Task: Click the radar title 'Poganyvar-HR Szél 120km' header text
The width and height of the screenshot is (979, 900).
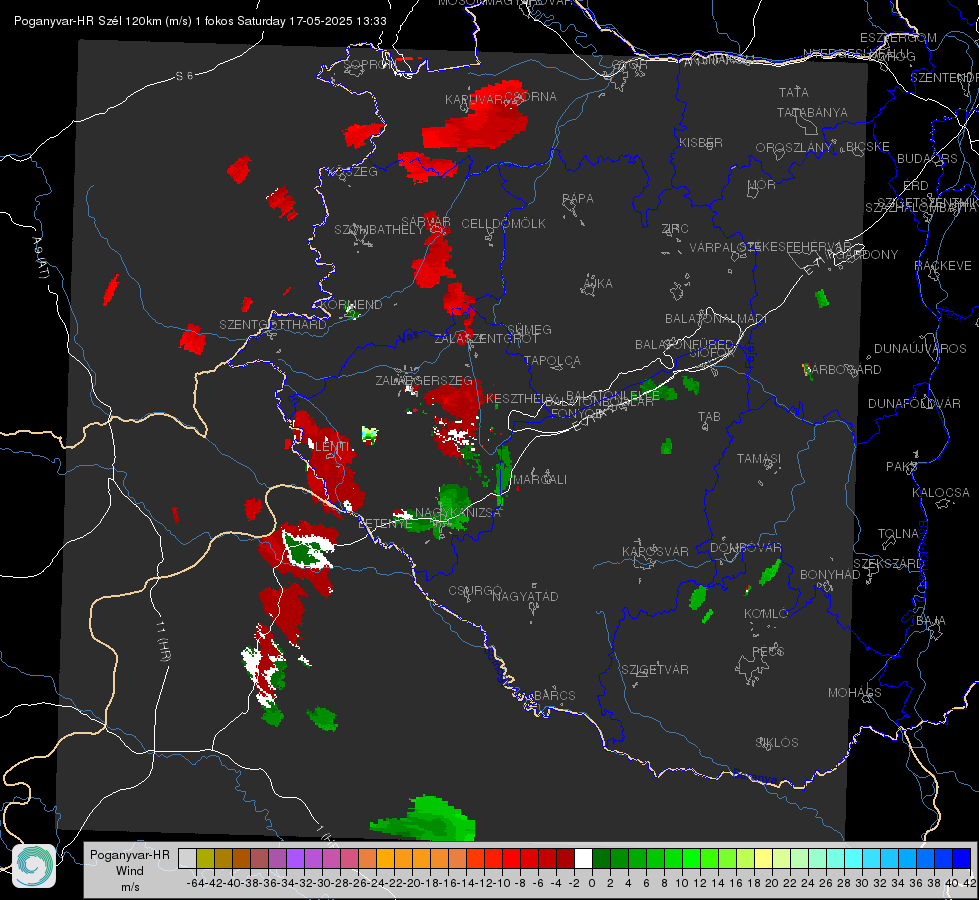Action: coord(200,21)
